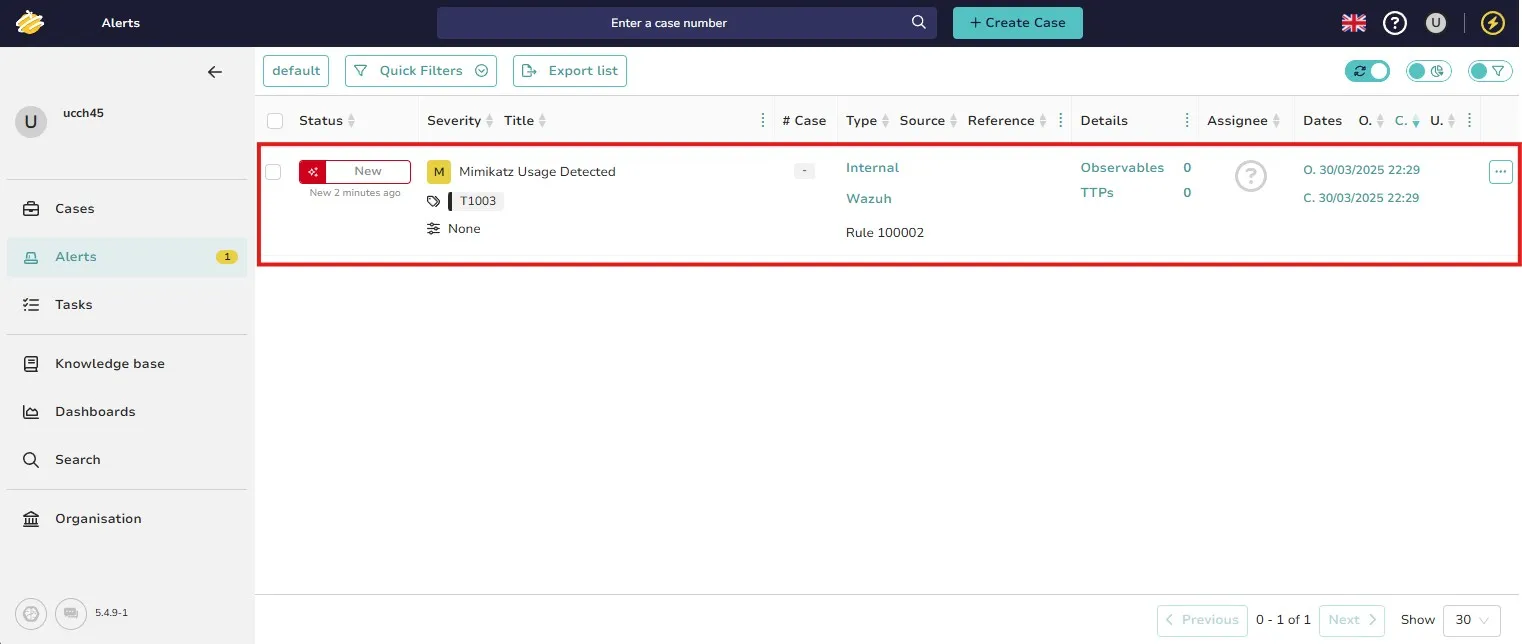Collapse sidebar with the back arrow
The image size is (1522, 644).
[214, 72]
